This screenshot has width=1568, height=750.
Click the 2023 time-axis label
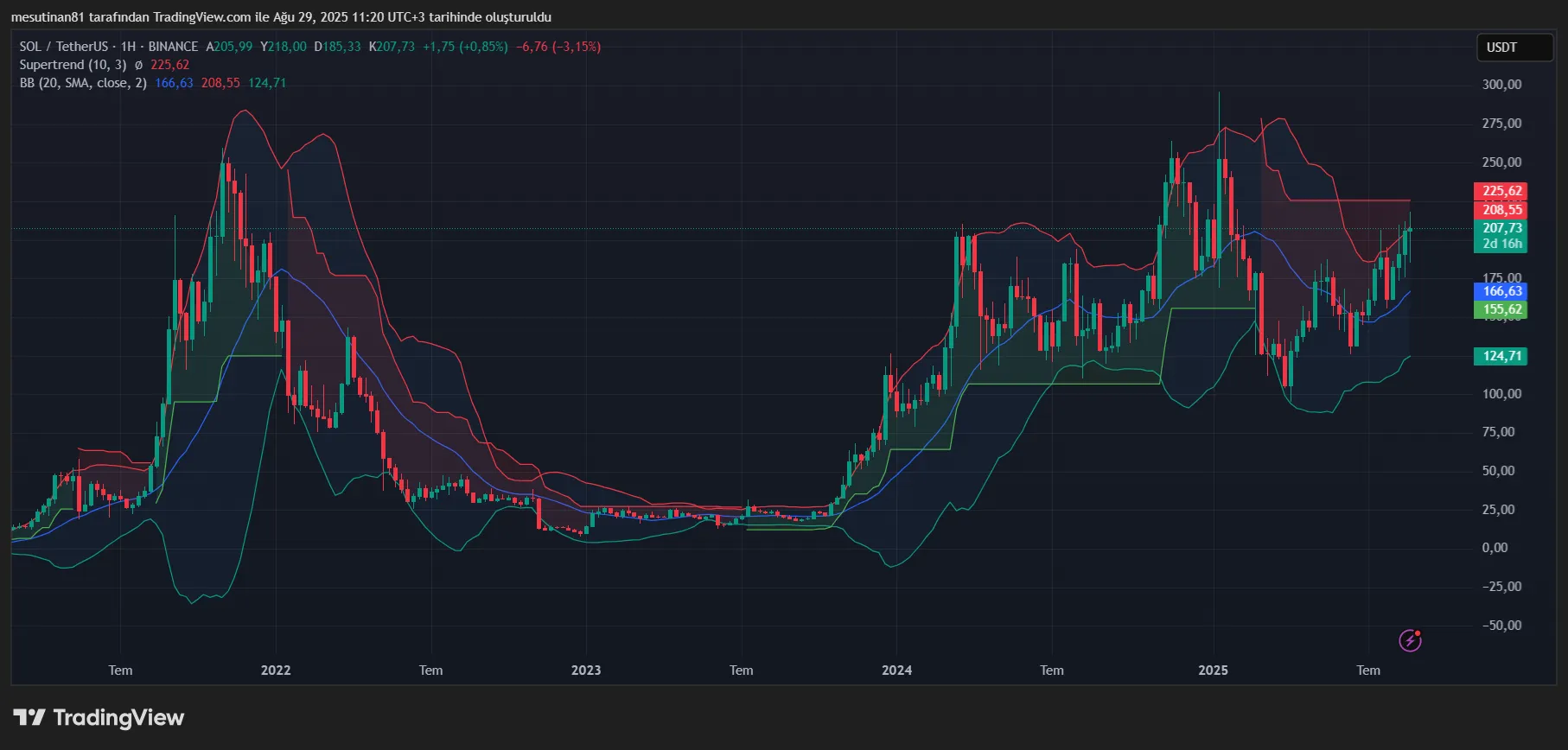586,671
